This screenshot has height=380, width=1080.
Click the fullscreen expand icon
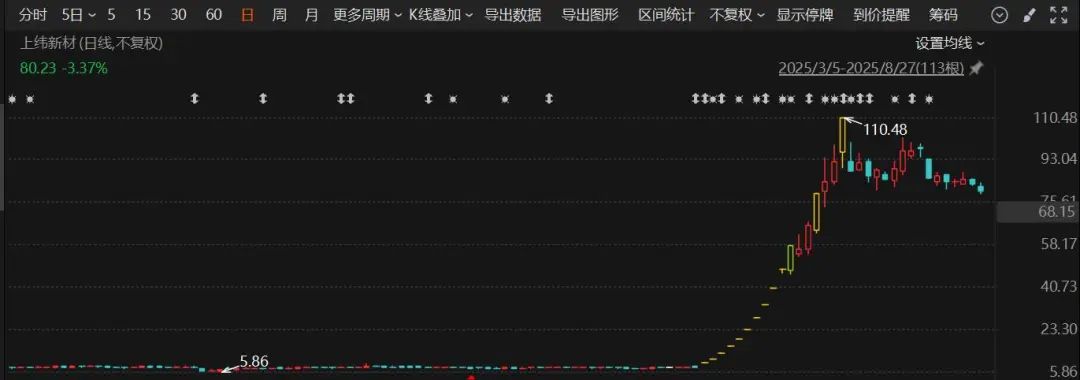1058,14
